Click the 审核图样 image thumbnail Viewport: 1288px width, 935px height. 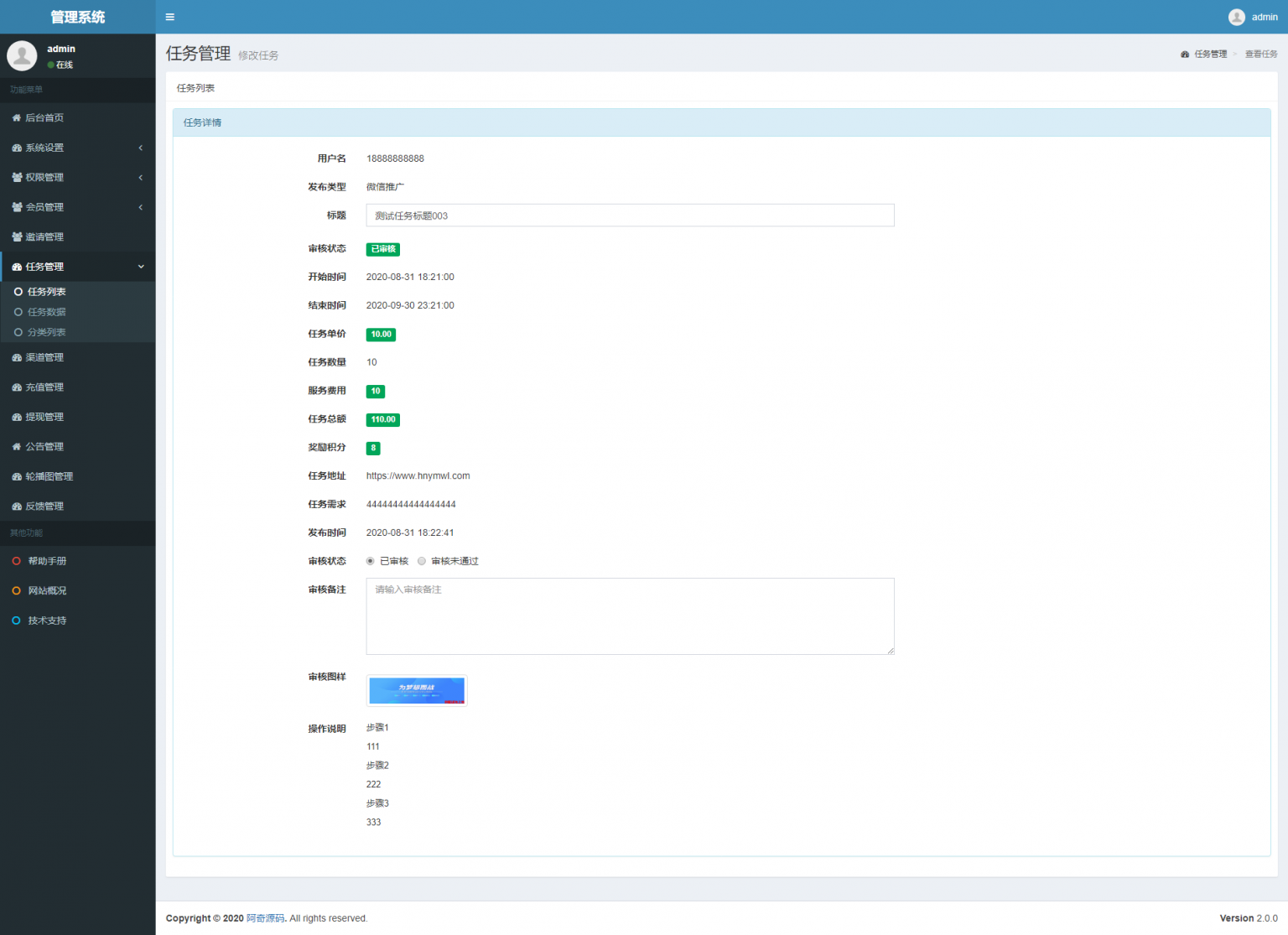coord(417,691)
